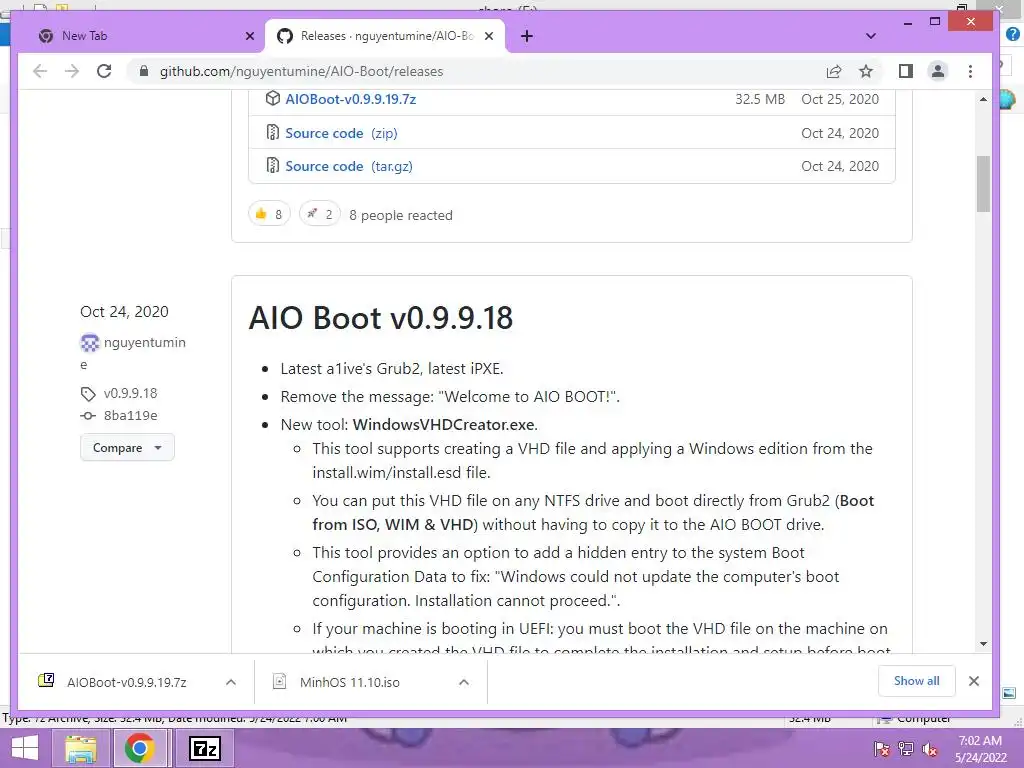Click Oct 25, 2020 date text
The height and width of the screenshot is (768, 1024).
click(840, 99)
